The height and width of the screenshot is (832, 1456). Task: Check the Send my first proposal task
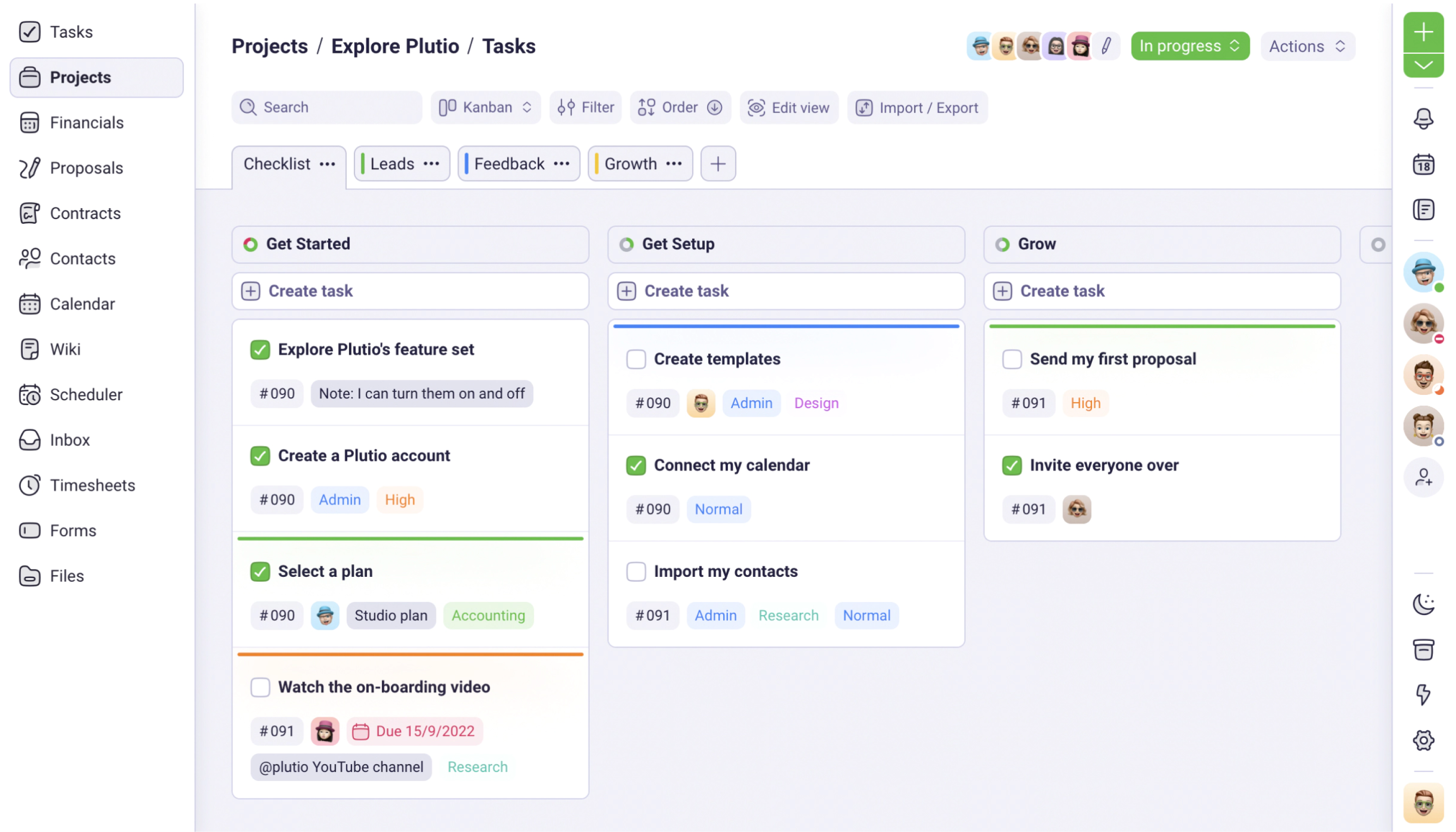(1011, 359)
